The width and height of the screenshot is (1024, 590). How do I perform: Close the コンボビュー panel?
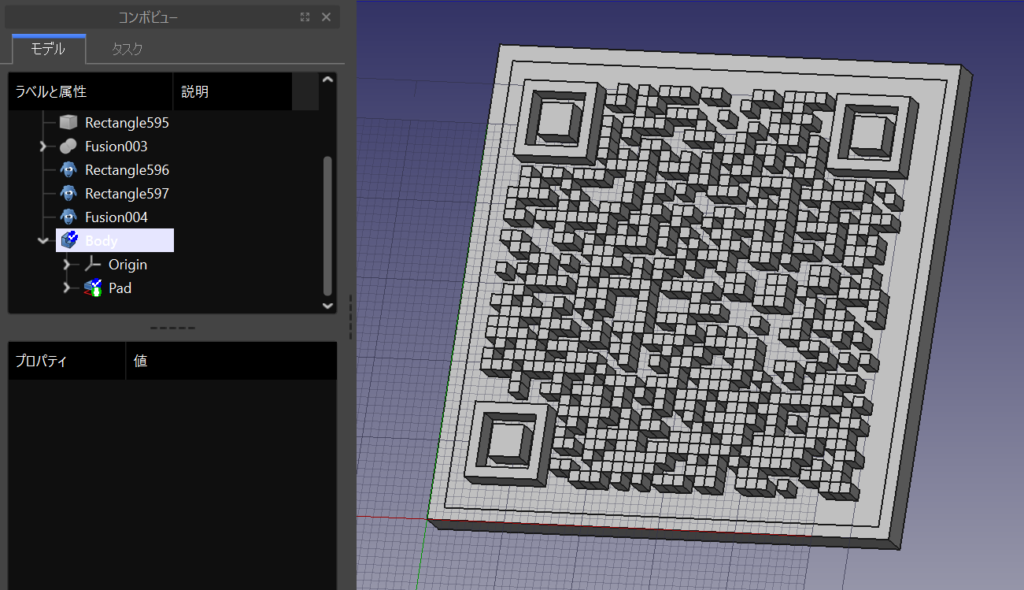pyautogui.click(x=326, y=17)
